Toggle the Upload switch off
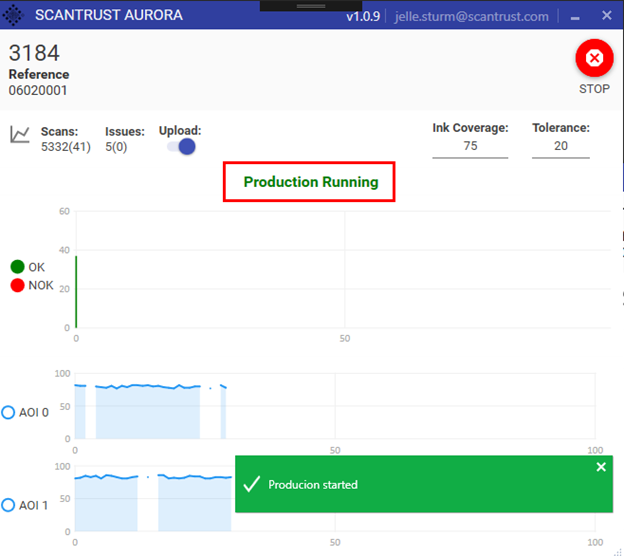Image resolution: width=625 pixels, height=556 pixels. point(181,147)
